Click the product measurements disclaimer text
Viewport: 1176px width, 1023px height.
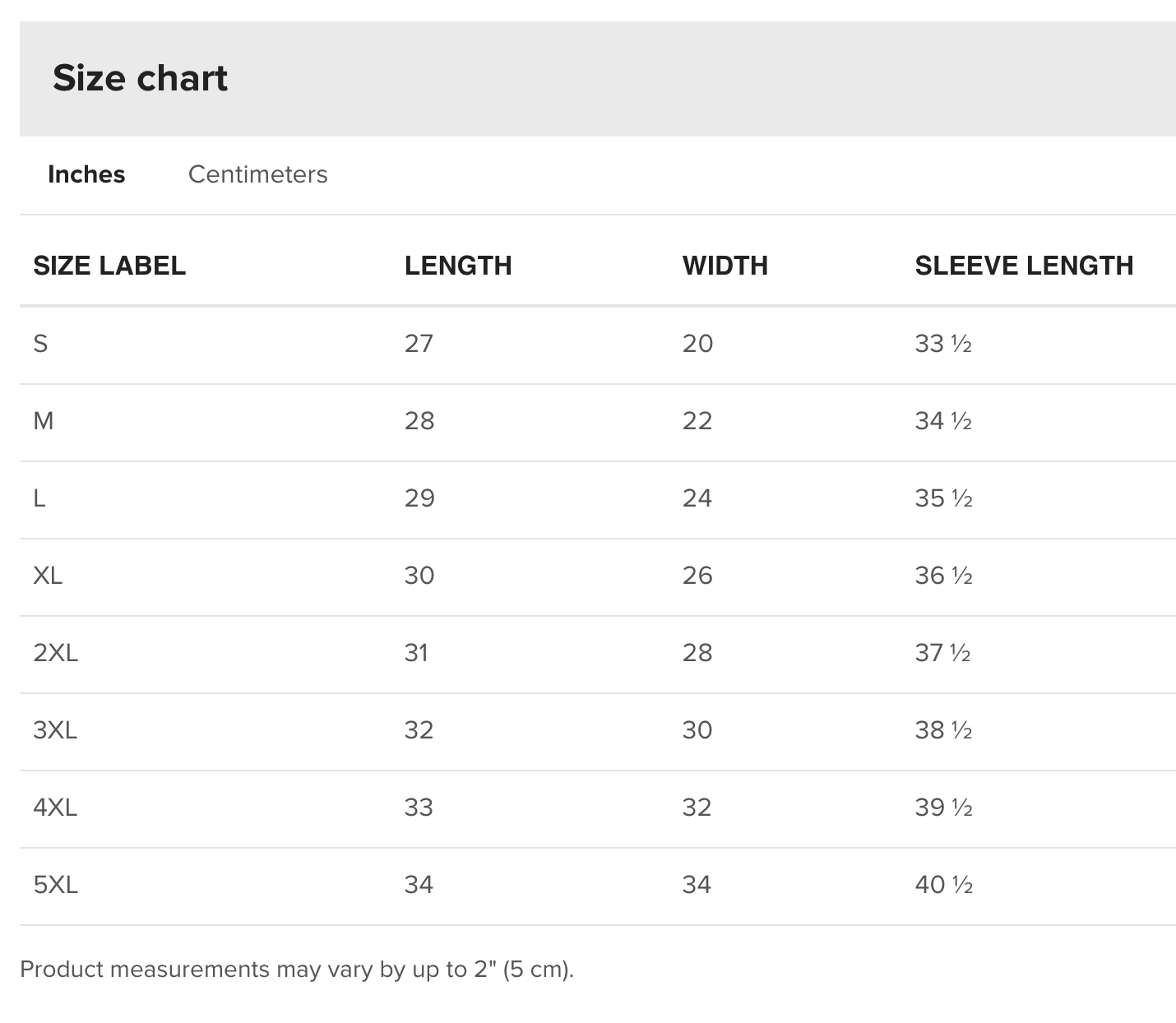(296, 970)
